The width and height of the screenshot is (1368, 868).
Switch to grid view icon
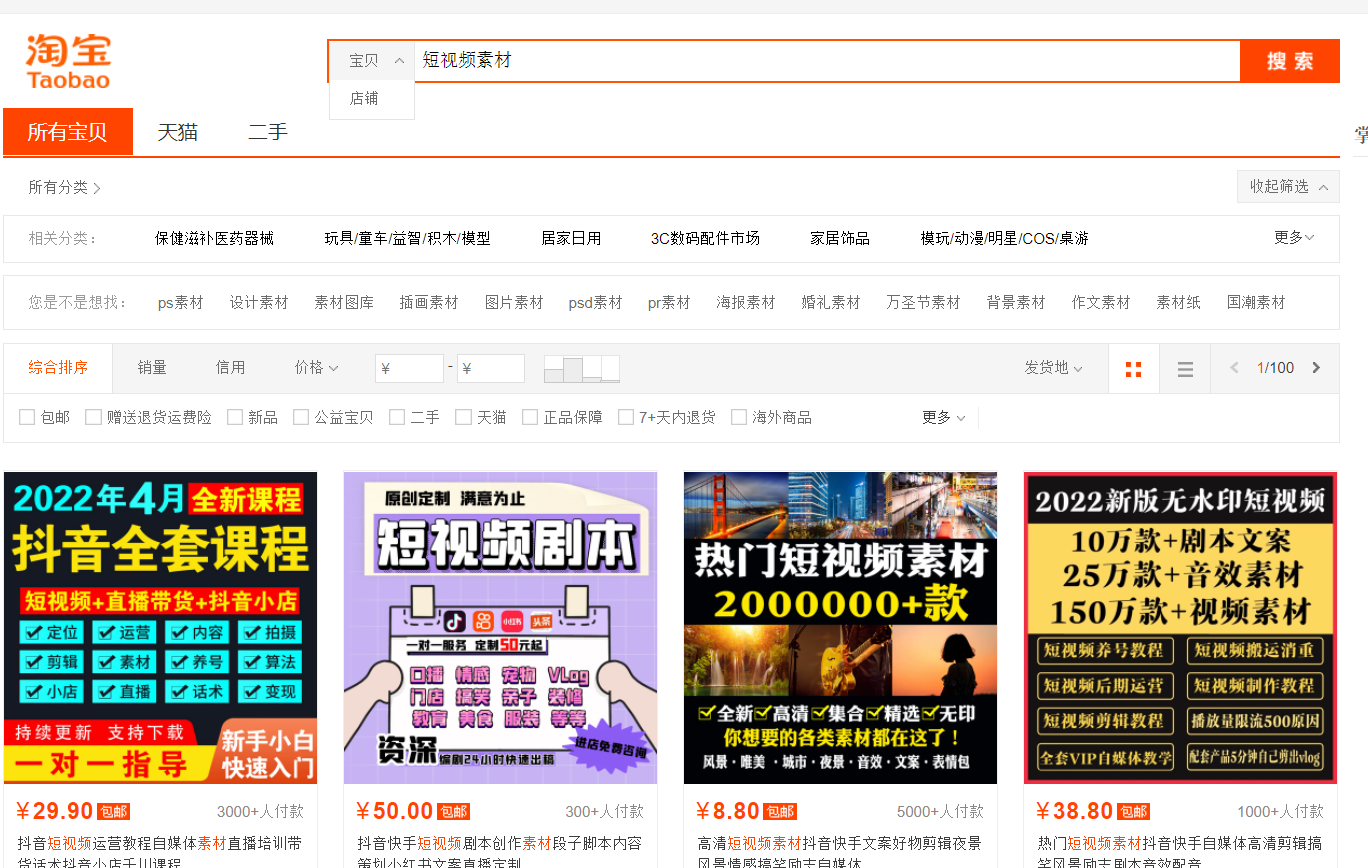click(x=1133, y=369)
